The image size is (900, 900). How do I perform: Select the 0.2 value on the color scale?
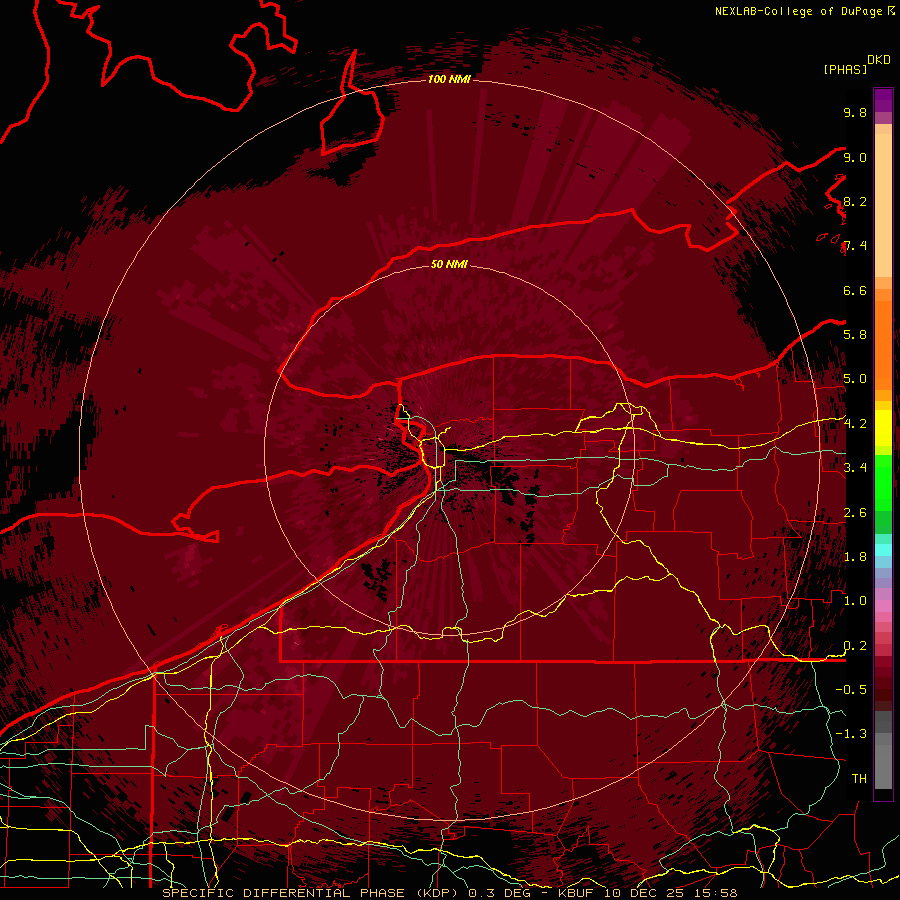tap(855, 646)
